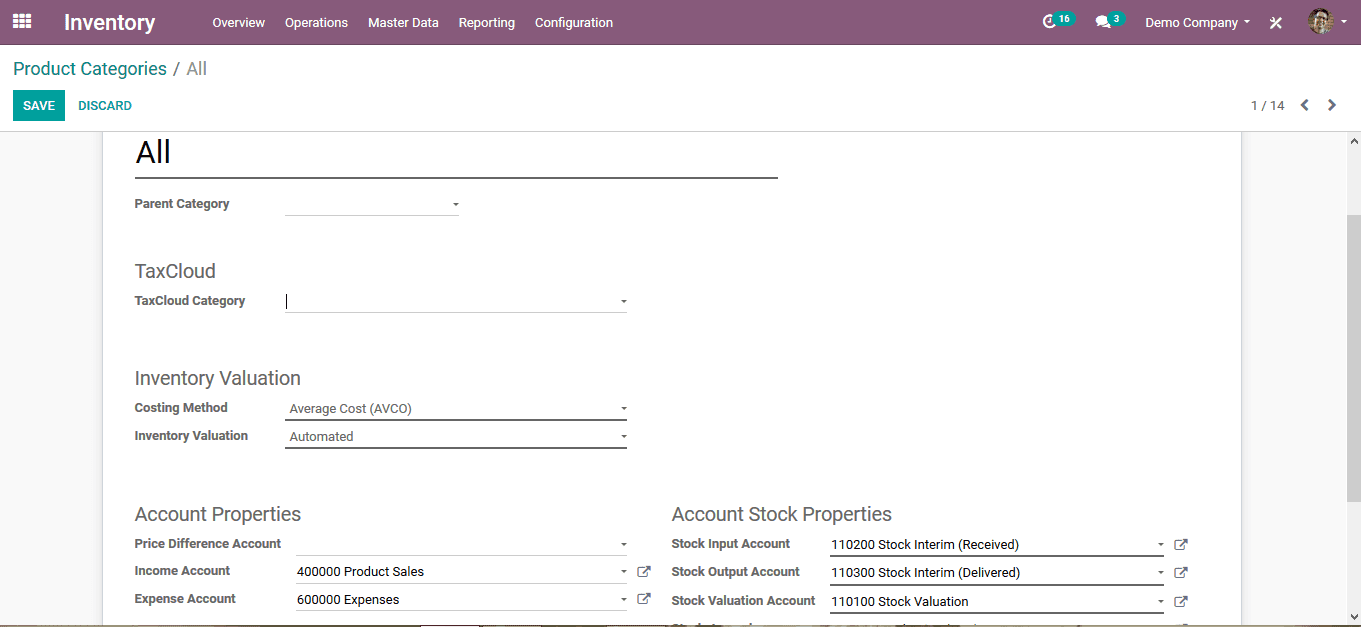
Task: Open the Overview menu
Action: tap(238, 22)
